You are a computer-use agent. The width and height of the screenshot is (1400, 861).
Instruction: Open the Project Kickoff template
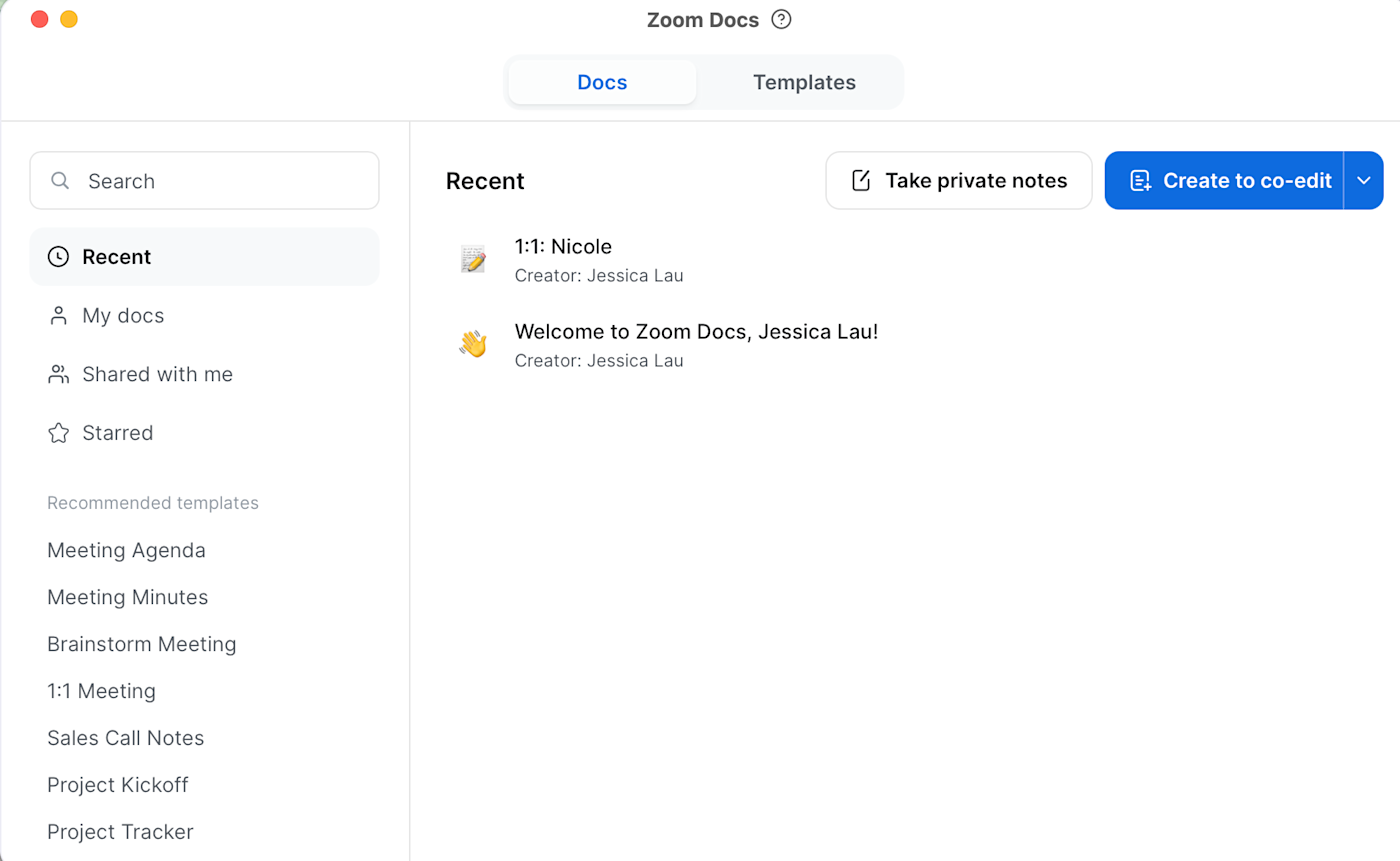[118, 786]
